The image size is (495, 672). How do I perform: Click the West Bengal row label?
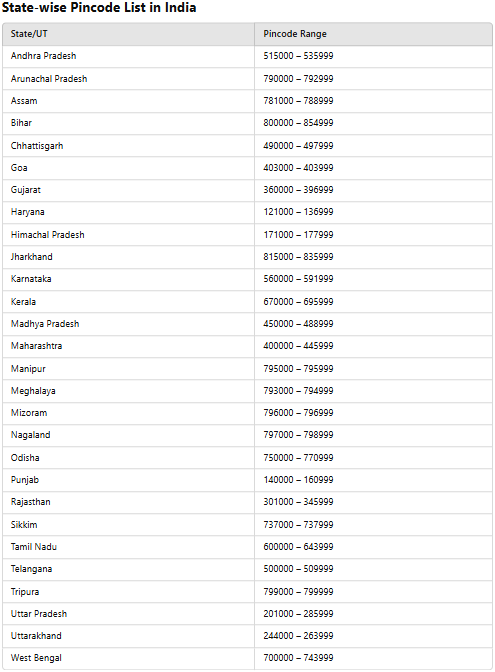click(x=36, y=658)
